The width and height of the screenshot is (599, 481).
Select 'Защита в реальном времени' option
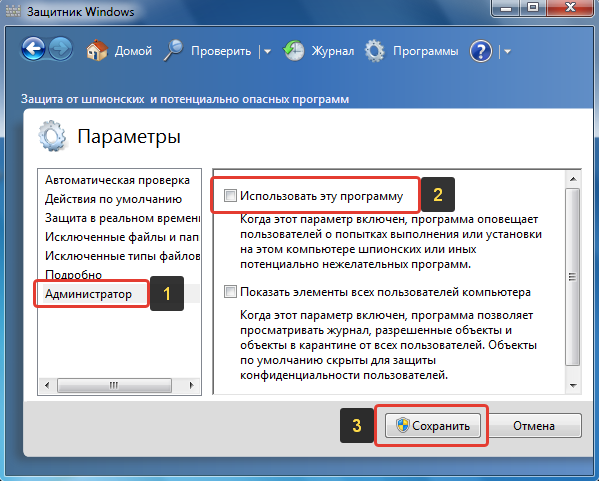[122, 218]
